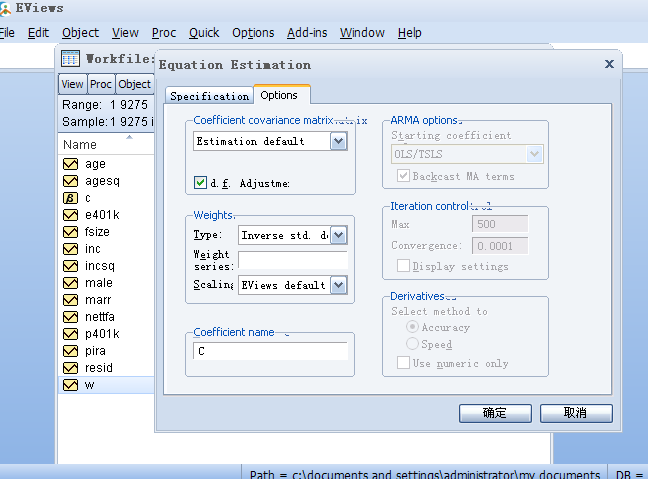Open the Help menu
Screen dimensions: 648x479
pos(410,33)
